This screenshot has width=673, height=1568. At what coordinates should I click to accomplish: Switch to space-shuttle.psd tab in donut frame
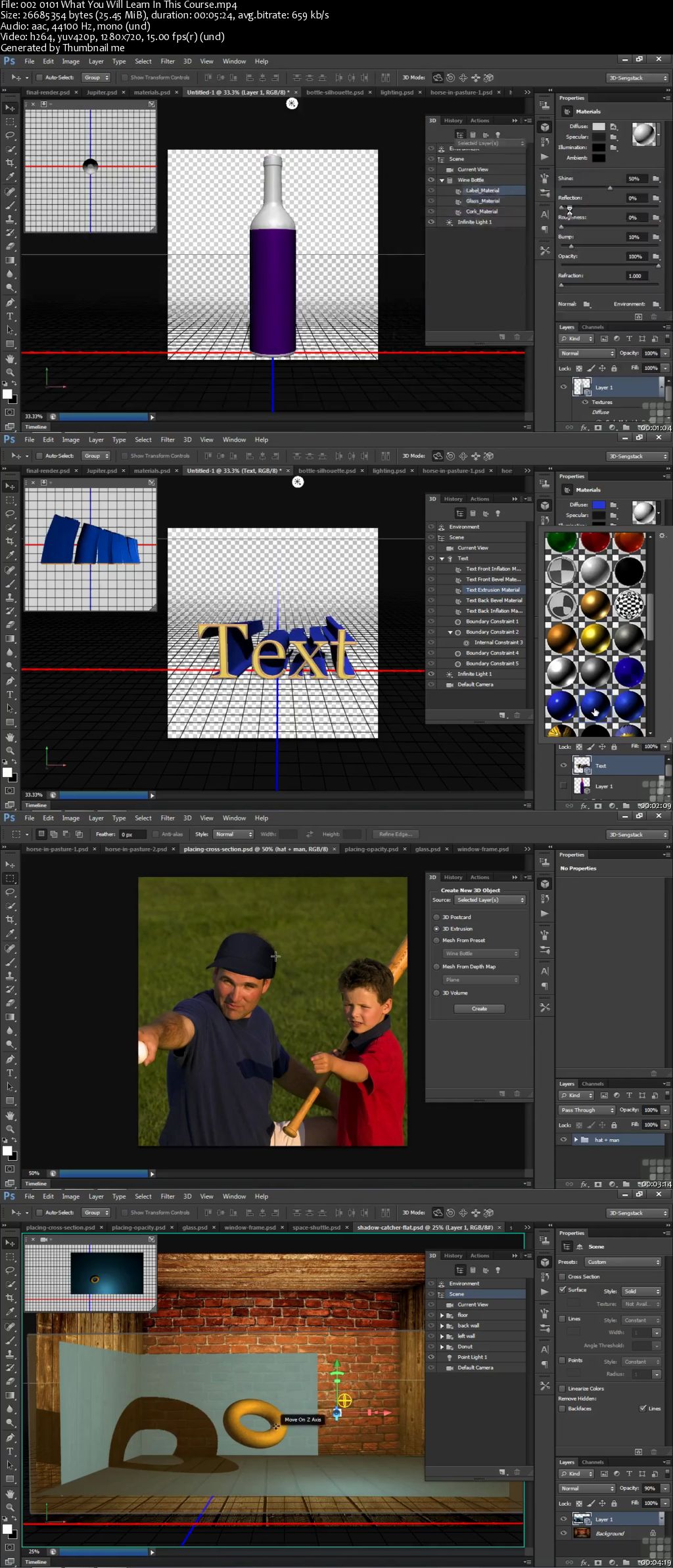[317, 1227]
